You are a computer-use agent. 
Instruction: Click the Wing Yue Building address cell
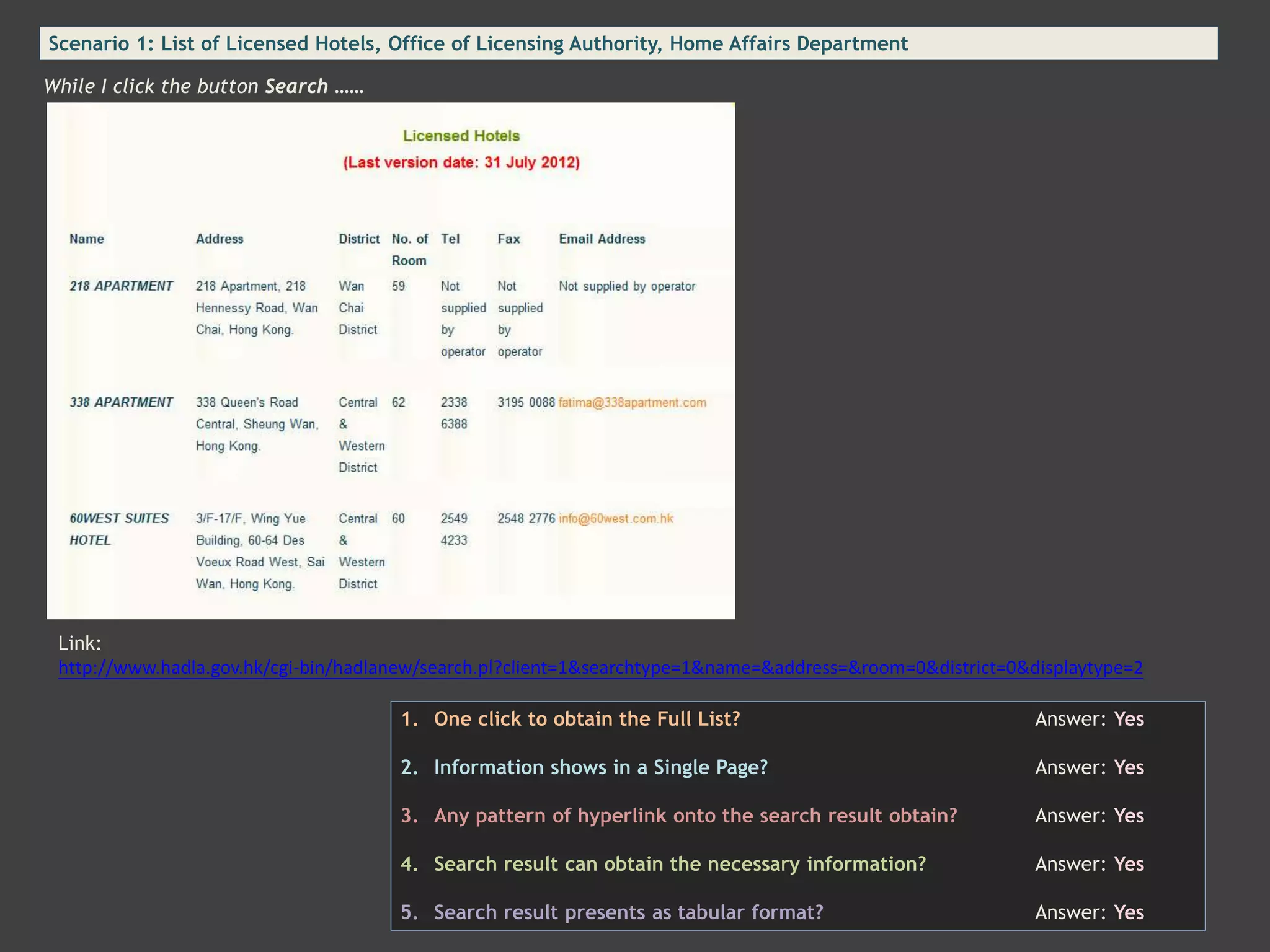click(x=260, y=551)
